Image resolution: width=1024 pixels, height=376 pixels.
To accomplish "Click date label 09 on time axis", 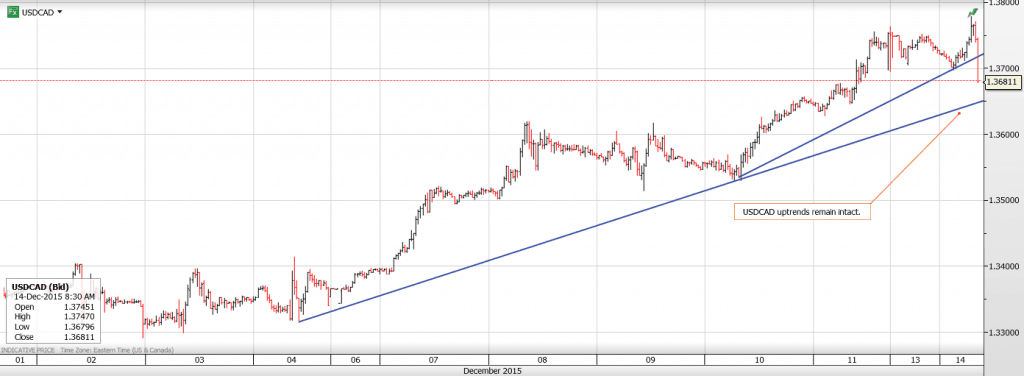I will pos(650,360).
